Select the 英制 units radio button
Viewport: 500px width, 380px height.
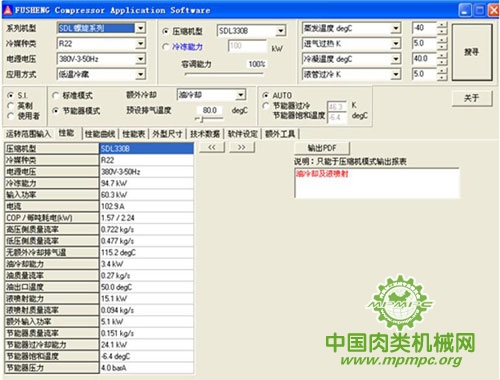pos(11,106)
